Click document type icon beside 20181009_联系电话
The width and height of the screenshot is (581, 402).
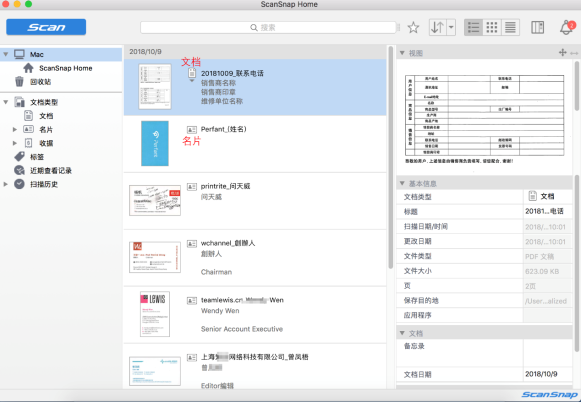[192, 73]
